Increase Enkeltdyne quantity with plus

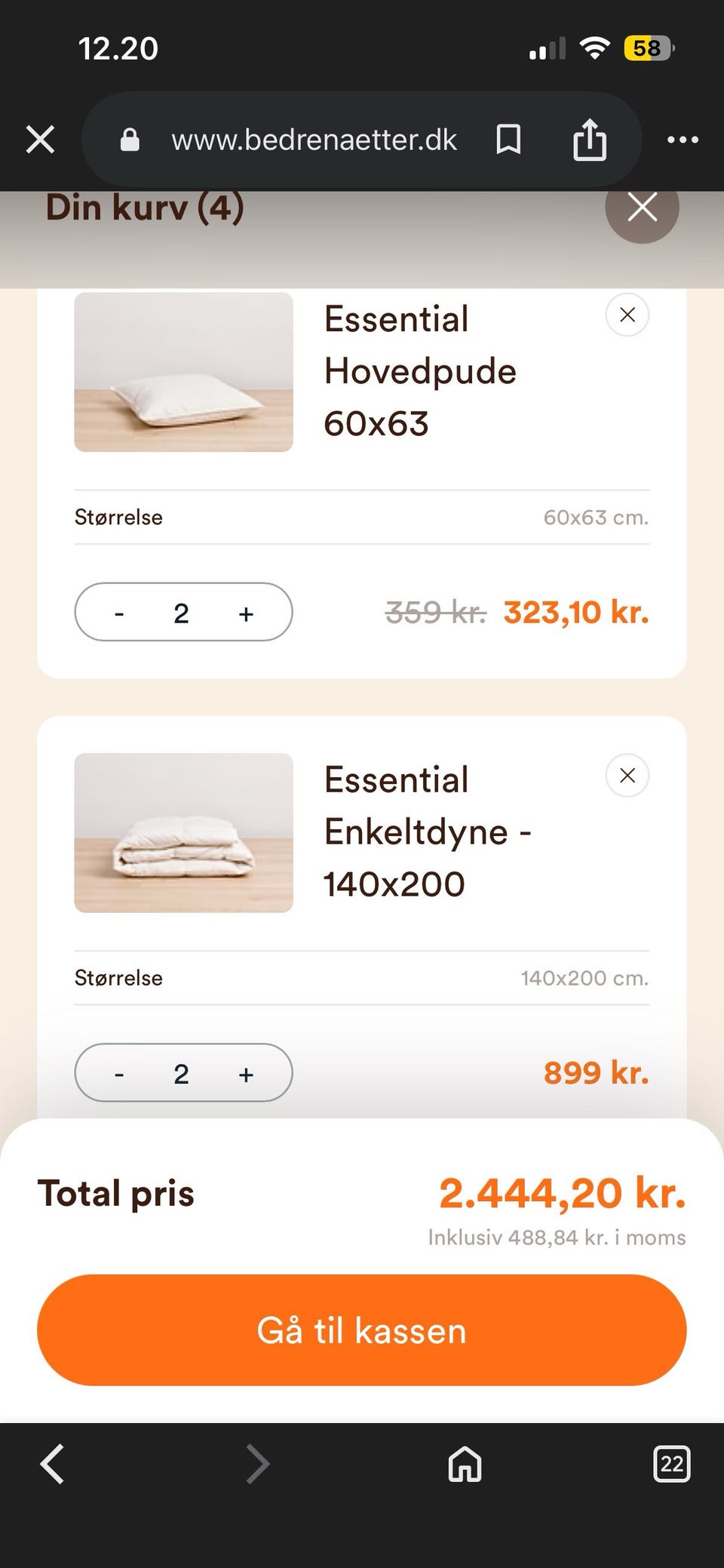coord(246,1074)
